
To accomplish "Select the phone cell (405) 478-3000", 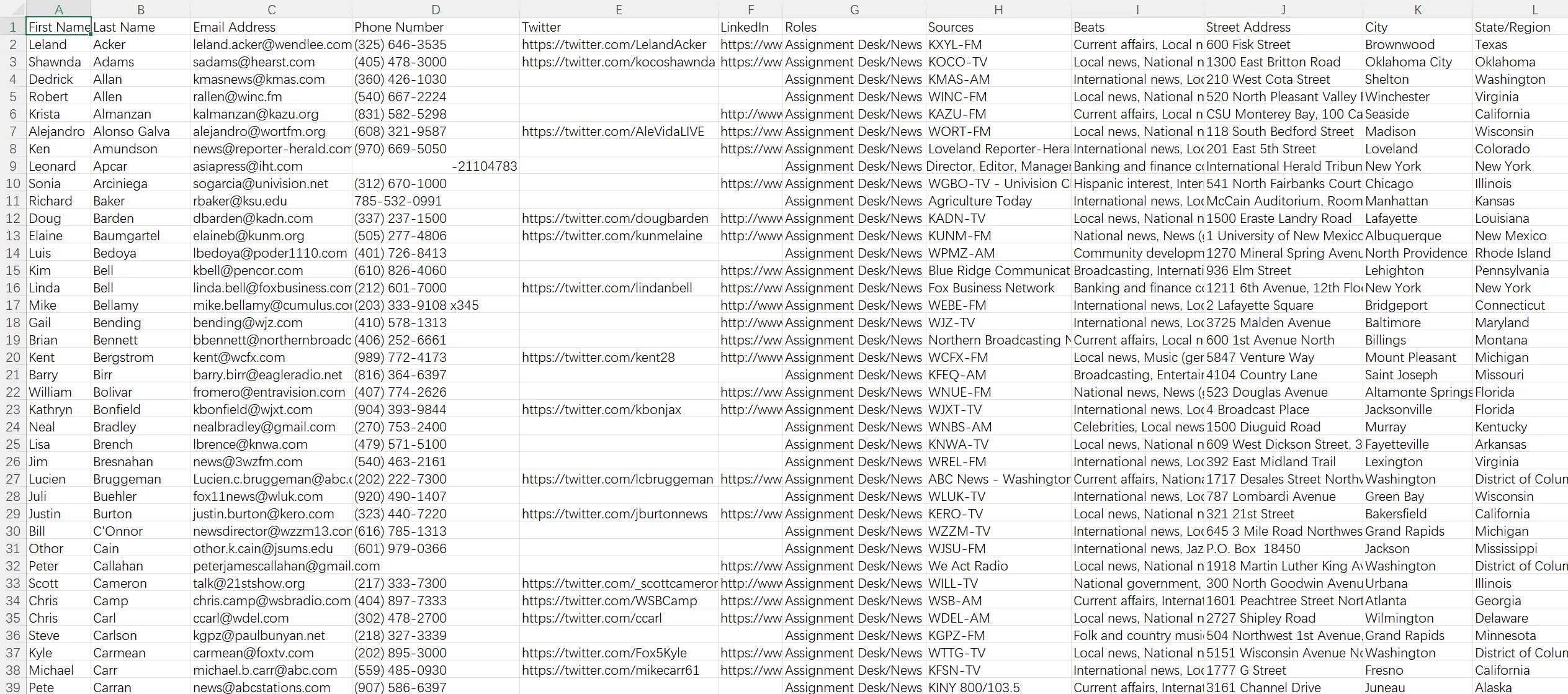I will coord(436,62).
